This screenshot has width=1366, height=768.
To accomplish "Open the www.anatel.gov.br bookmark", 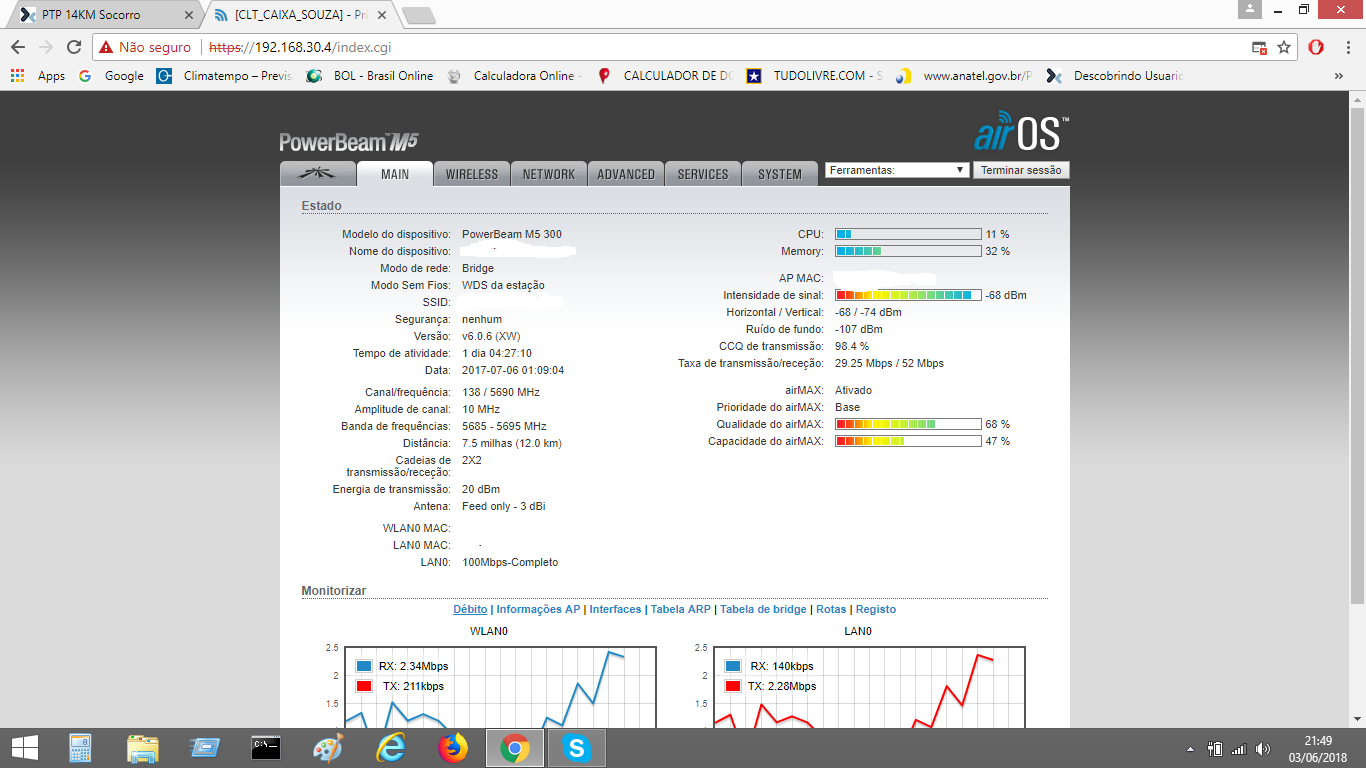I will pos(964,76).
